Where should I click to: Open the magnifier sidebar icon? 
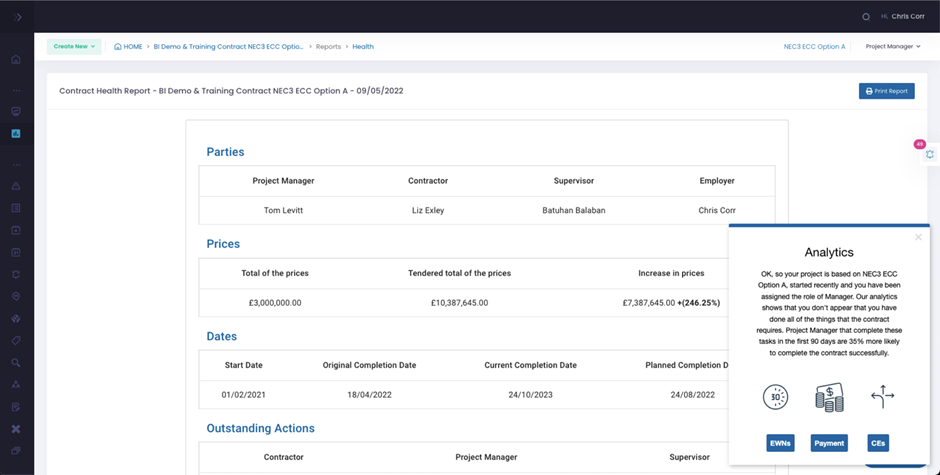(16, 363)
